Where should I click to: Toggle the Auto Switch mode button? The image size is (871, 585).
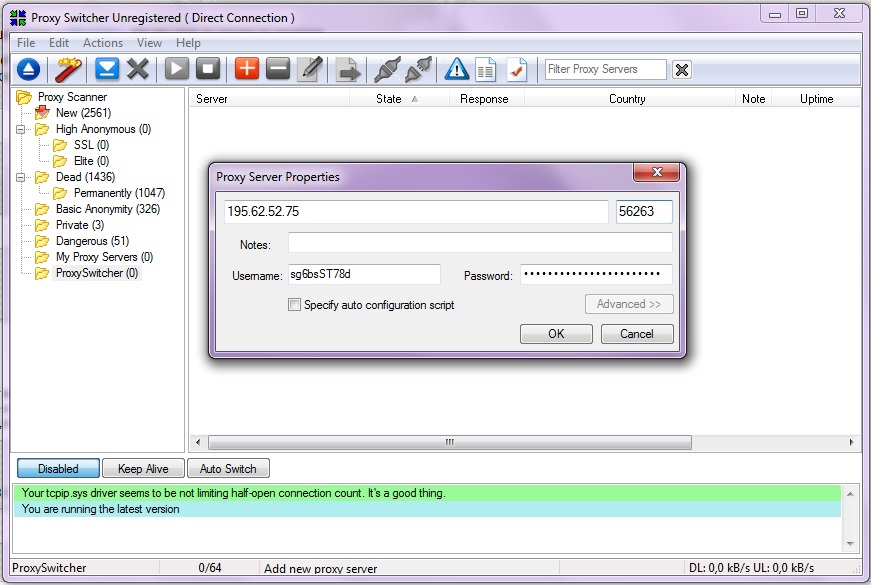[228, 468]
